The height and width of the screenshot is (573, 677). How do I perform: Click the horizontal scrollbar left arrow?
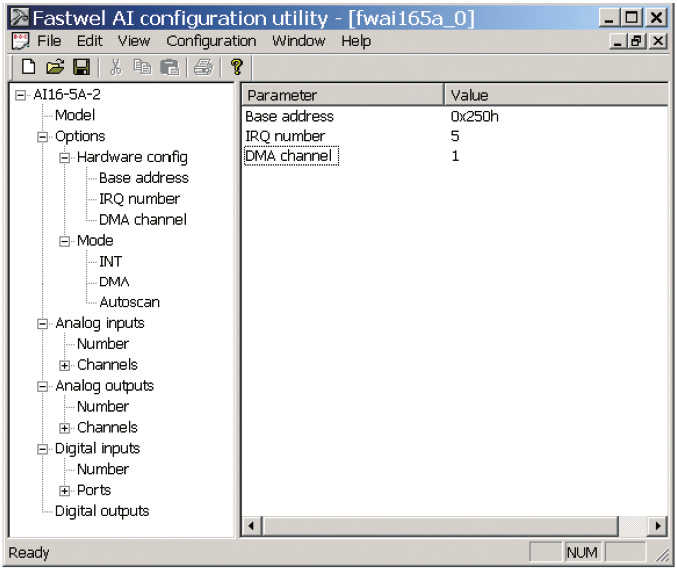tap(252, 526)
